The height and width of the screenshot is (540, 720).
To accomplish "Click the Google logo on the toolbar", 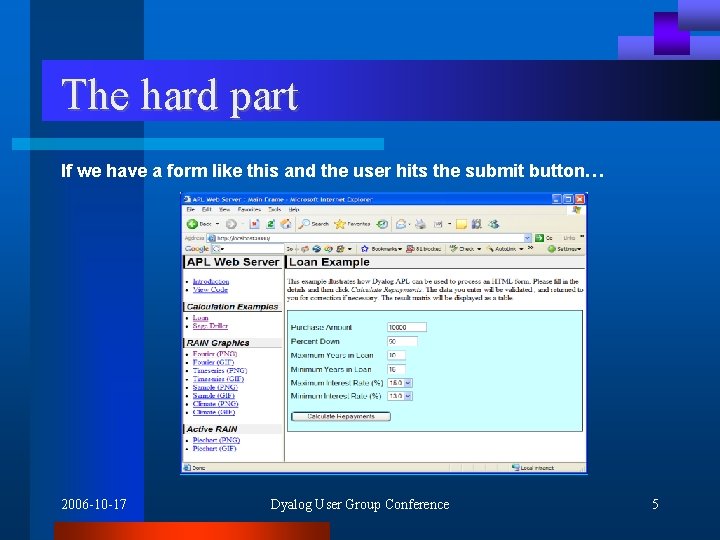I will point(197,249).
